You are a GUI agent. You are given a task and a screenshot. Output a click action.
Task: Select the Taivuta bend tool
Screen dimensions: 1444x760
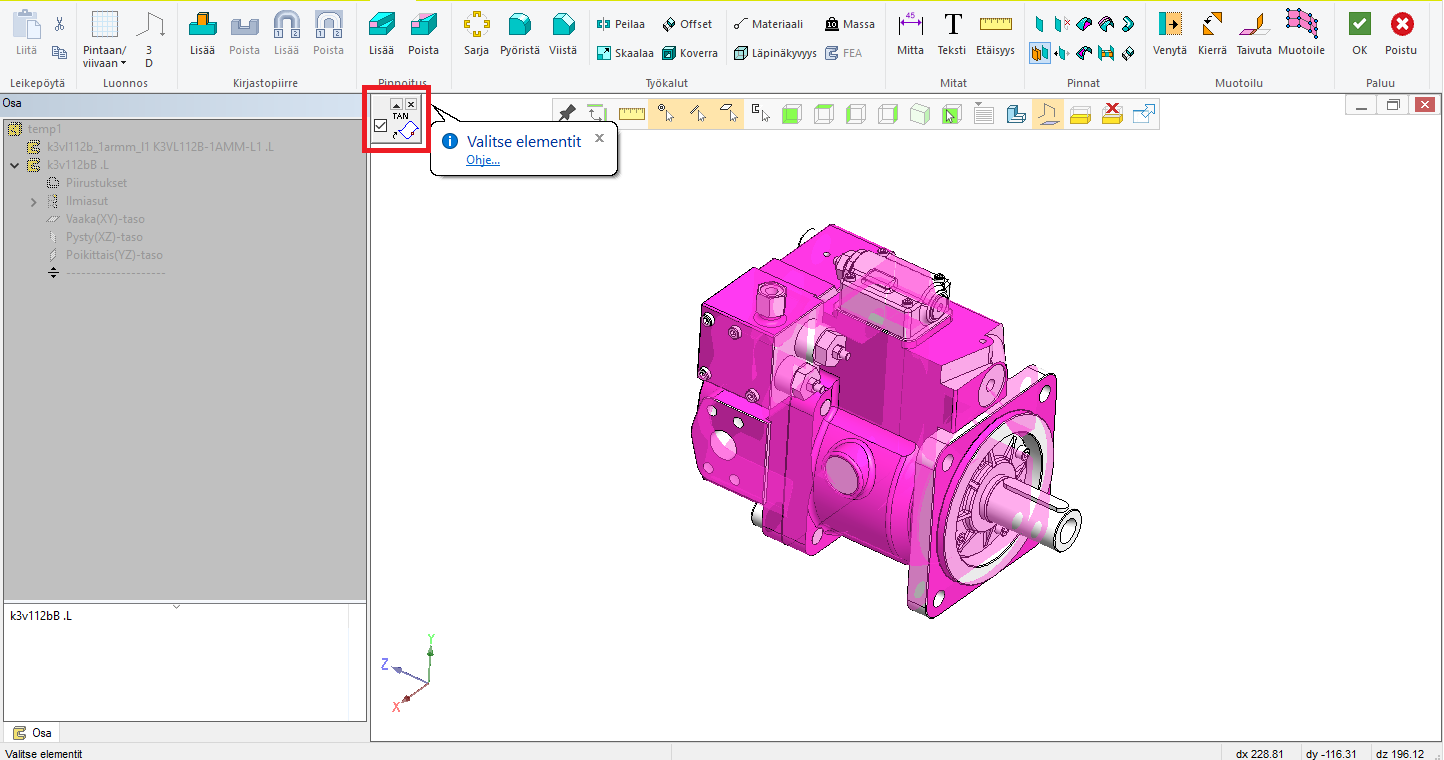point(1253,33)
